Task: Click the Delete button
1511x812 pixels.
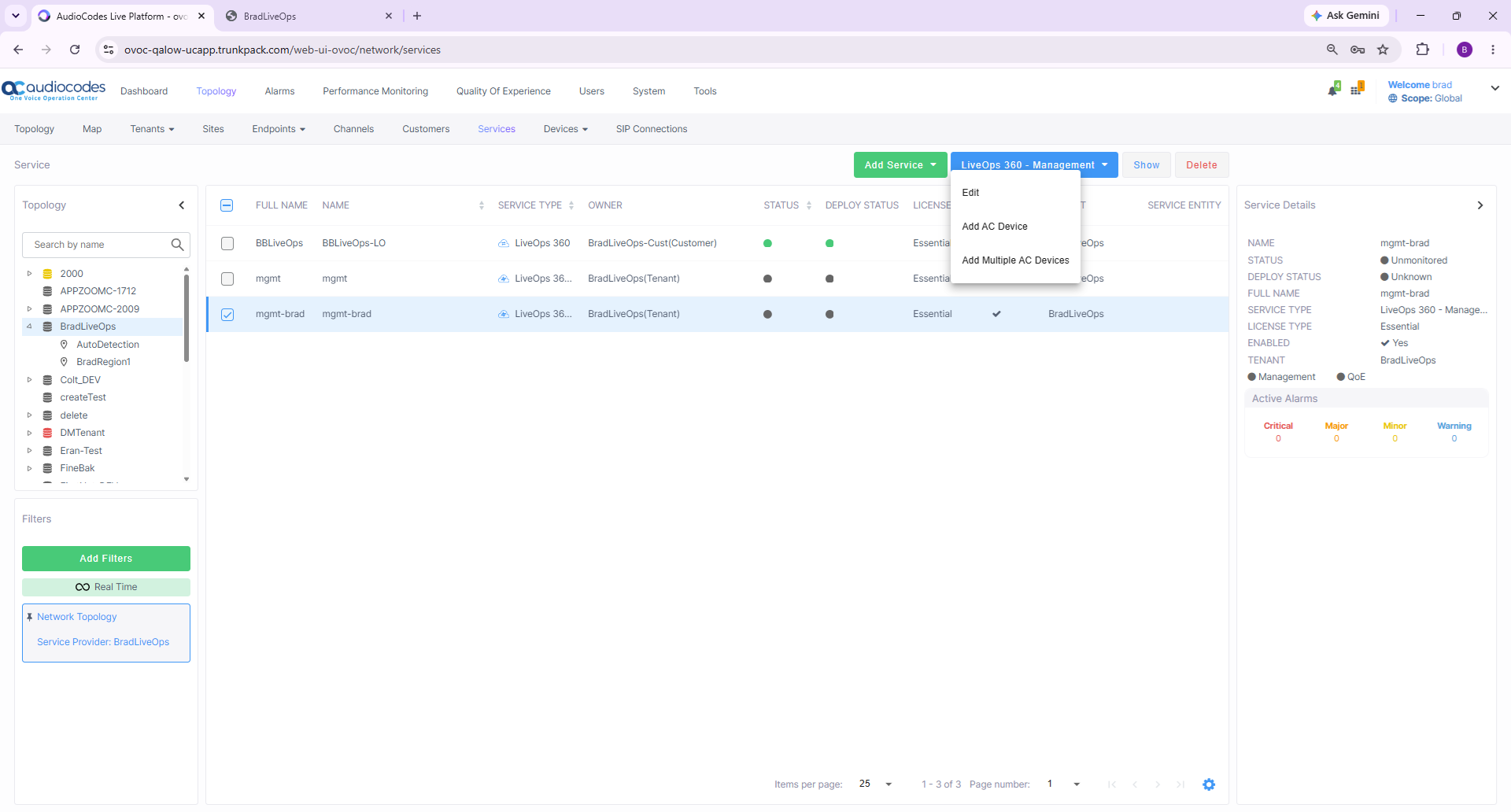Action: pyautogui.click(x=1202, y=165)
